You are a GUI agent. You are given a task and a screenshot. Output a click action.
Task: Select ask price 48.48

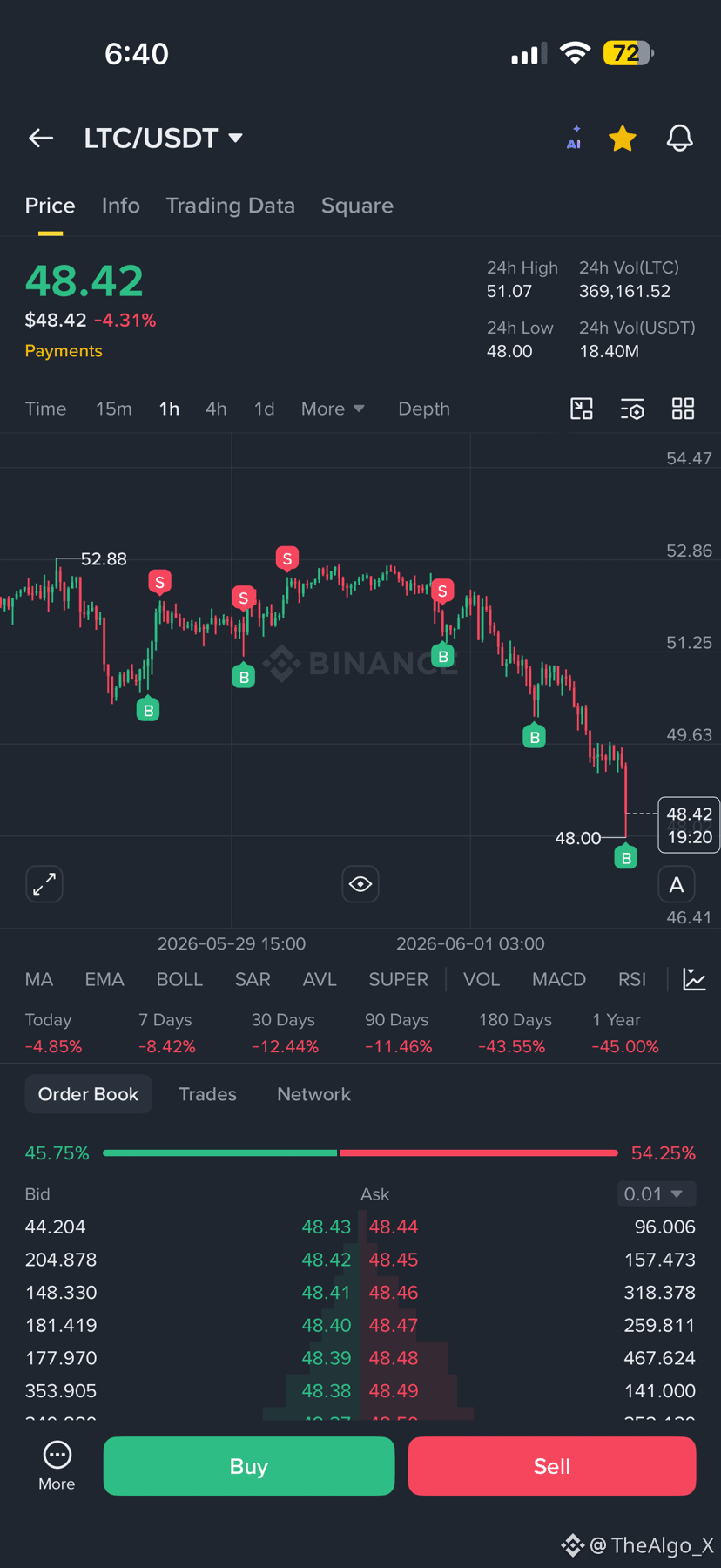point(394,1358)
